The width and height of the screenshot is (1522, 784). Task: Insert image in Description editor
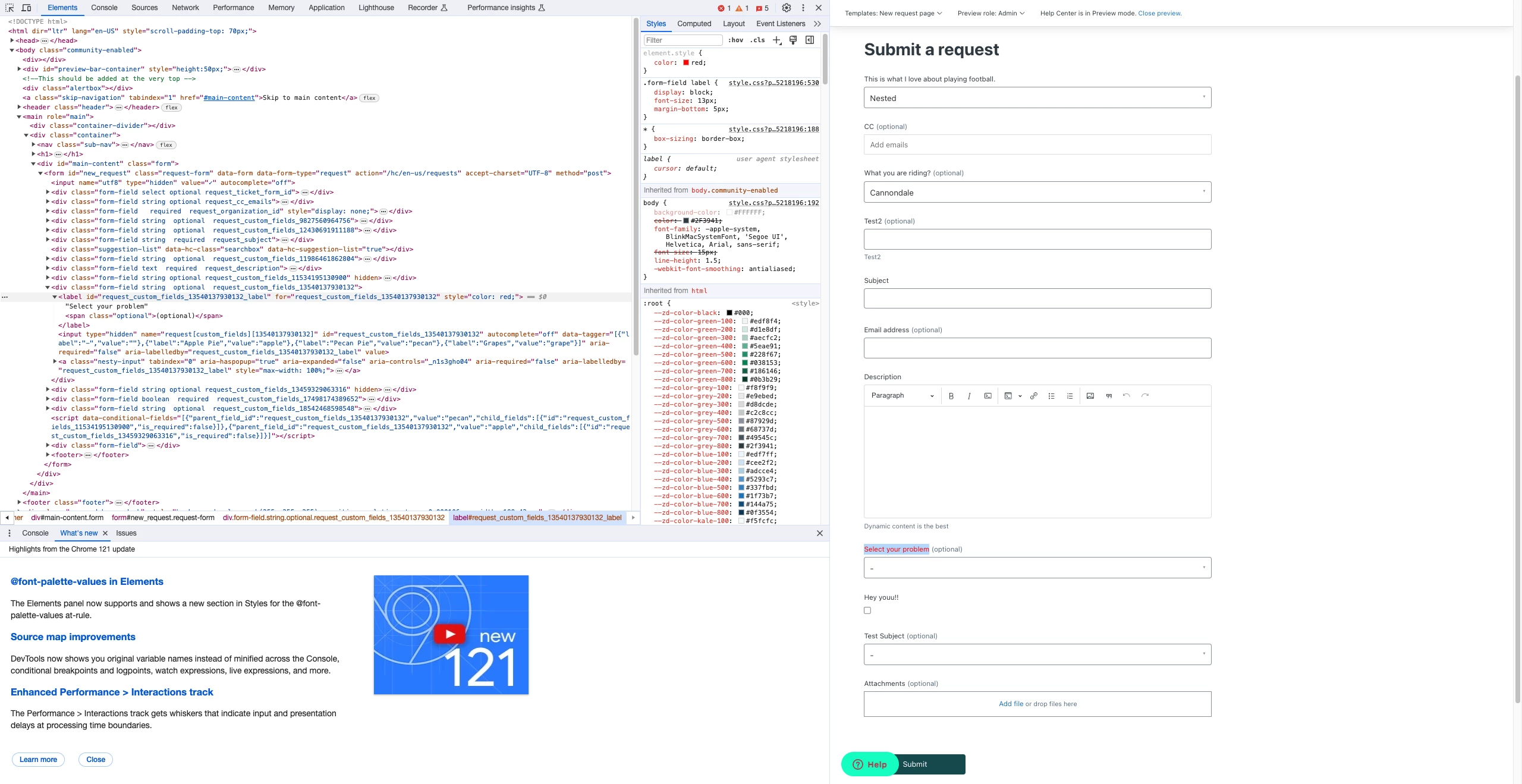tap(1090, 396)
